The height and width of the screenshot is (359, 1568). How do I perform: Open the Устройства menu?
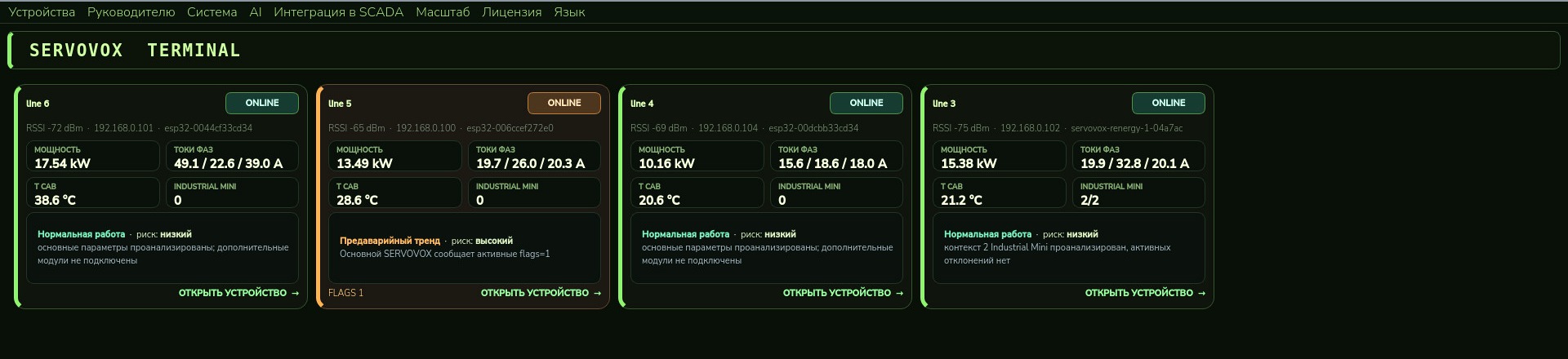tap(42, 12)
